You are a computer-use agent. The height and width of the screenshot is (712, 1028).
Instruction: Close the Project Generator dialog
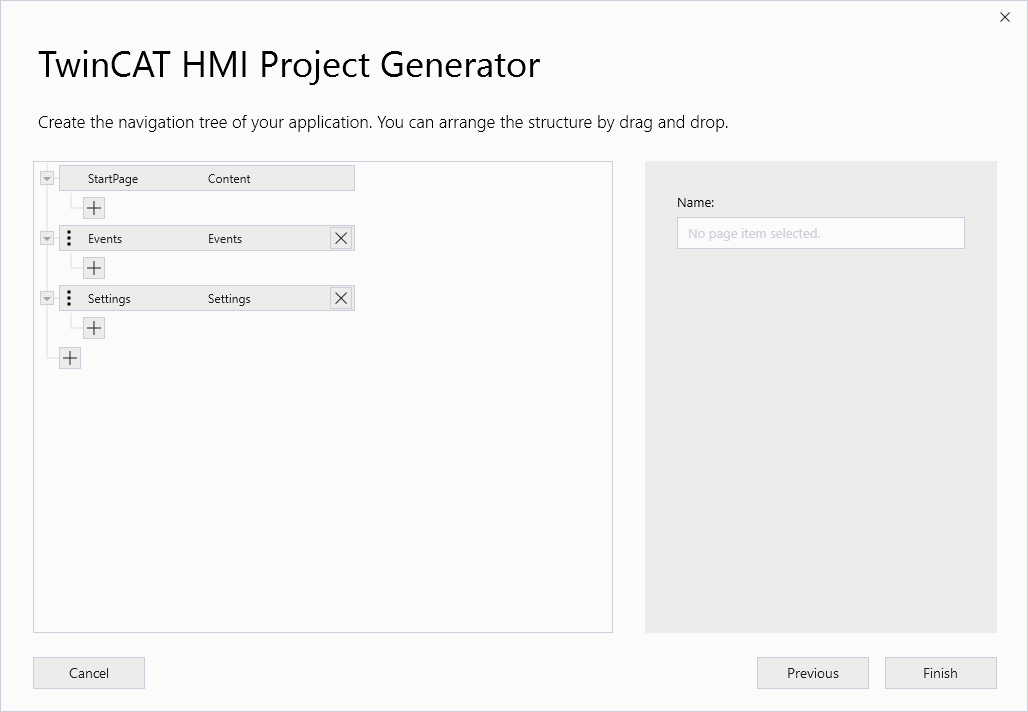pyautogui.click(x=1005, y=17)
